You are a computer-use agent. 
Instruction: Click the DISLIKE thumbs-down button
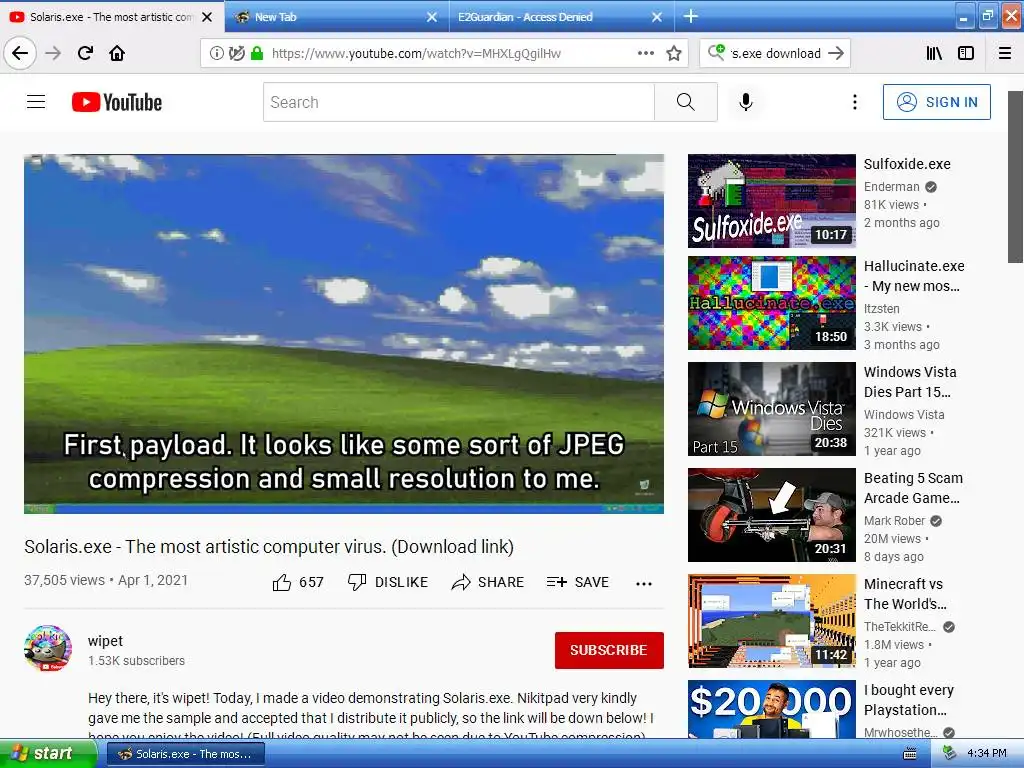388,582
